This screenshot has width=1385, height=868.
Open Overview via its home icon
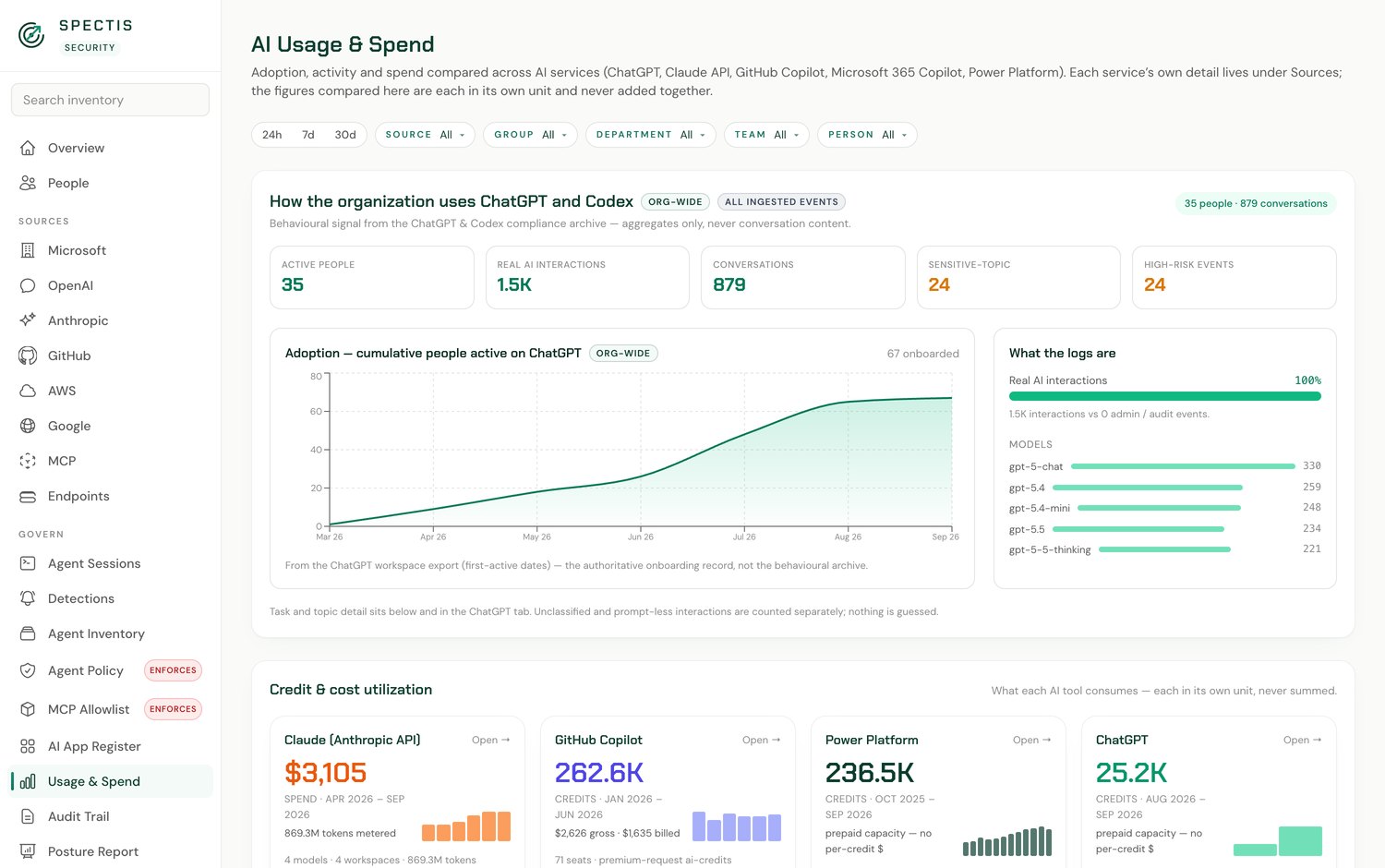point(28,148)
